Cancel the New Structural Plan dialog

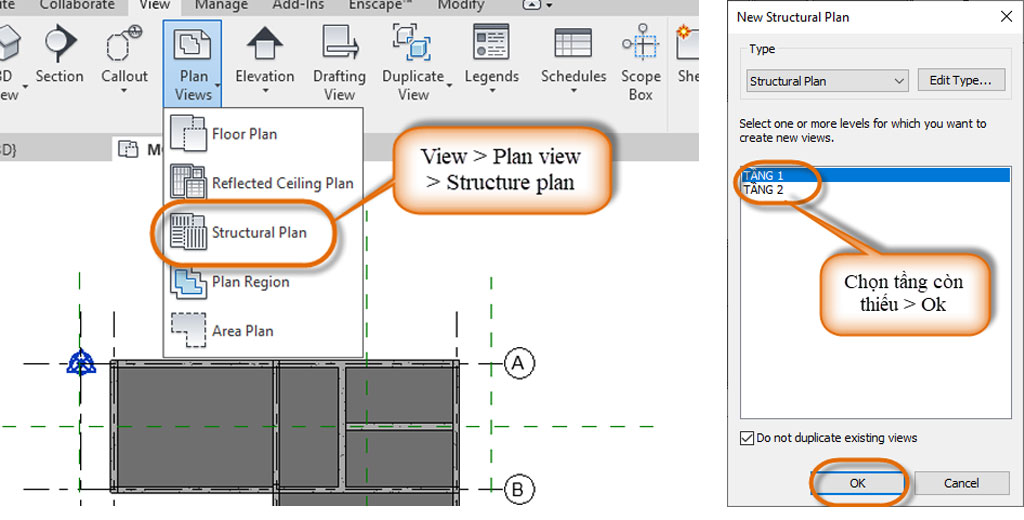tap(961, 483)
